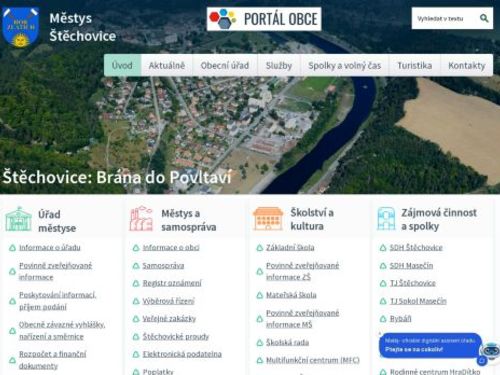500x375 pixels.
Task: Open the Poplatky link
Action: click(158, 371)
